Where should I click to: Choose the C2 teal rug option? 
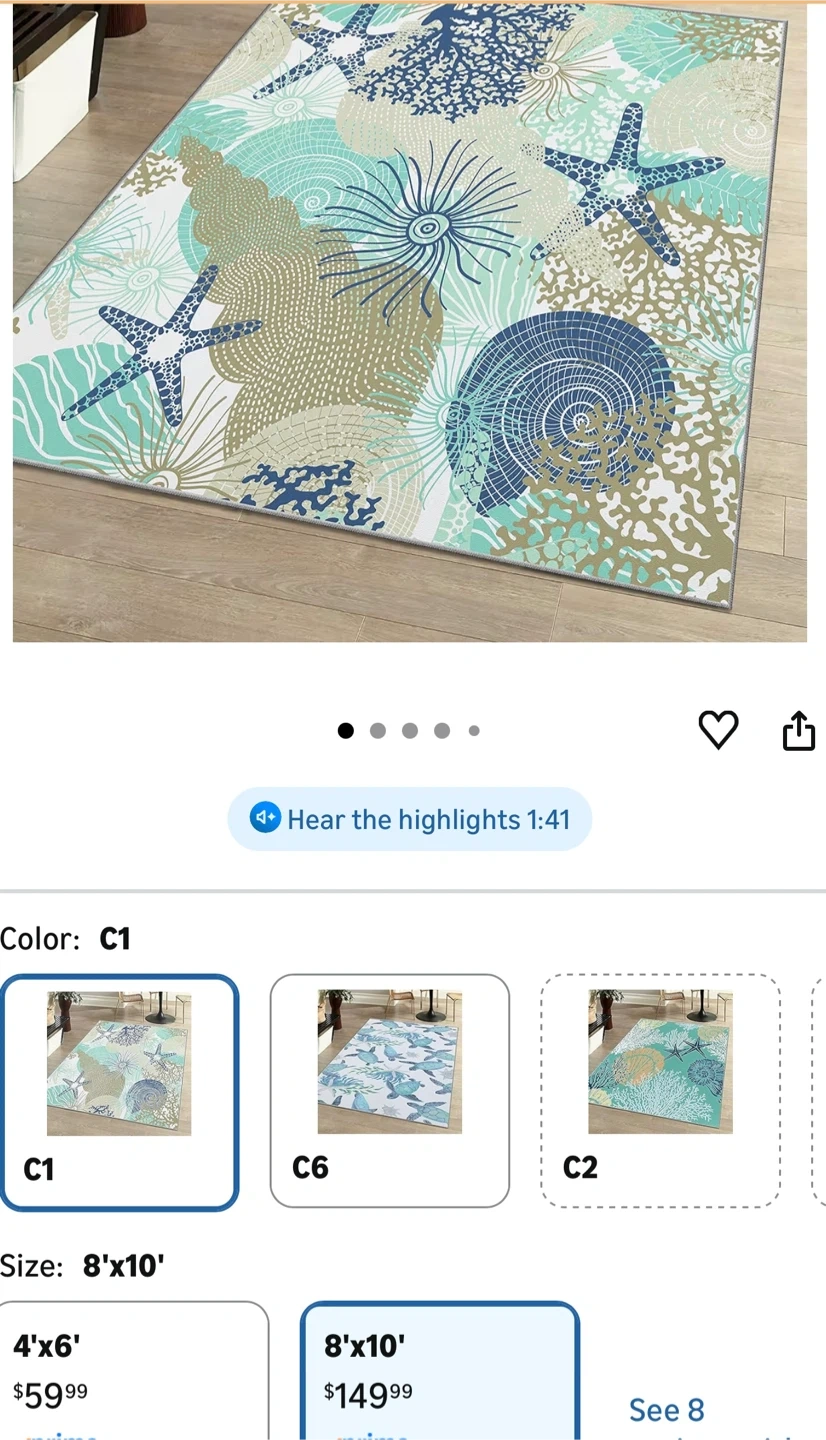pyautogui.click(x=660, y=1091)
